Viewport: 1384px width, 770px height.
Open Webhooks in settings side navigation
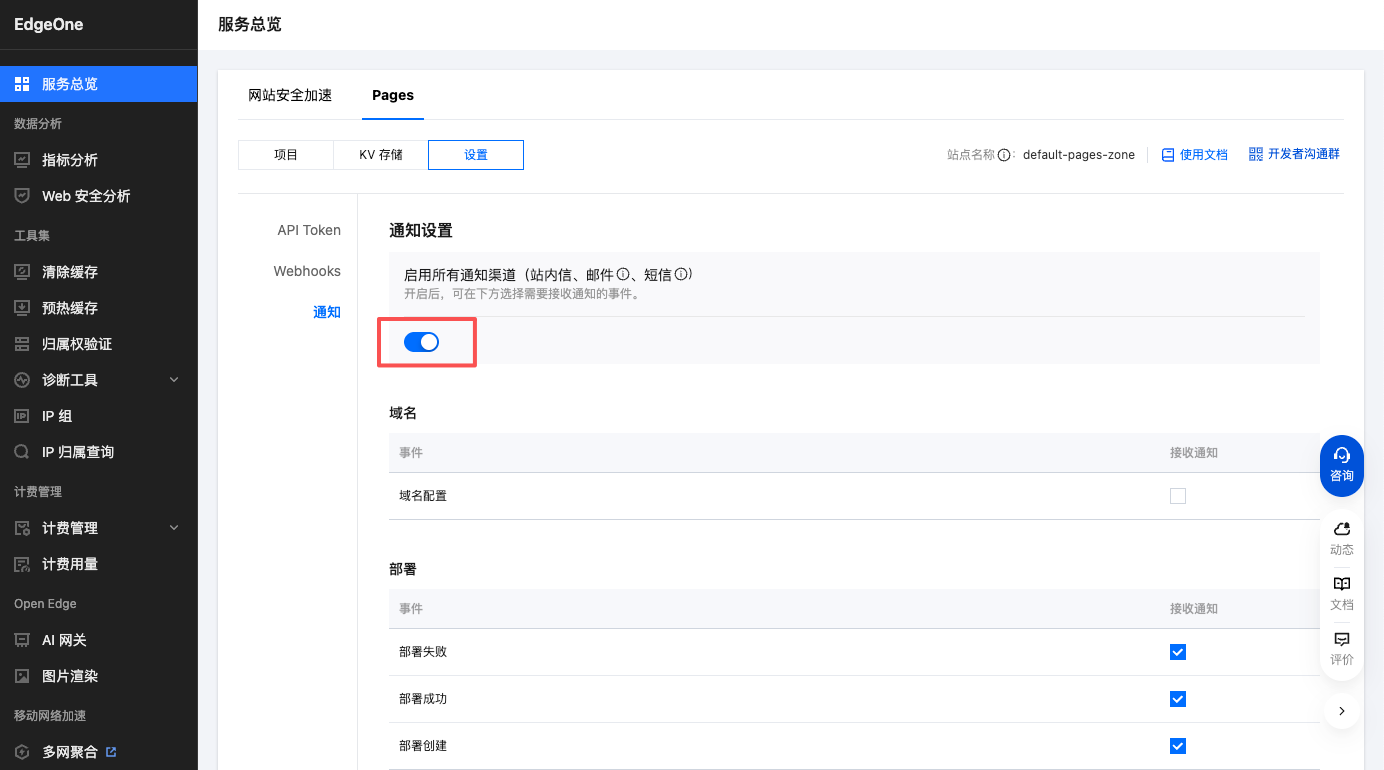point(307,271)
